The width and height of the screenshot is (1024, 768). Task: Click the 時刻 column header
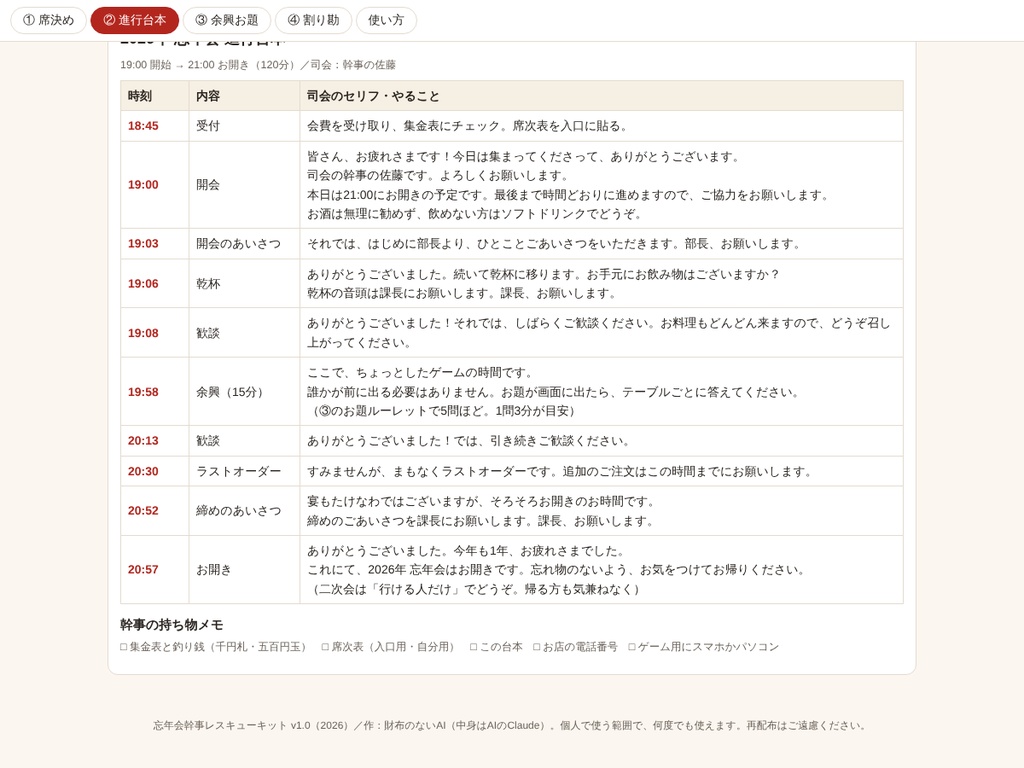tap(155, 96)
